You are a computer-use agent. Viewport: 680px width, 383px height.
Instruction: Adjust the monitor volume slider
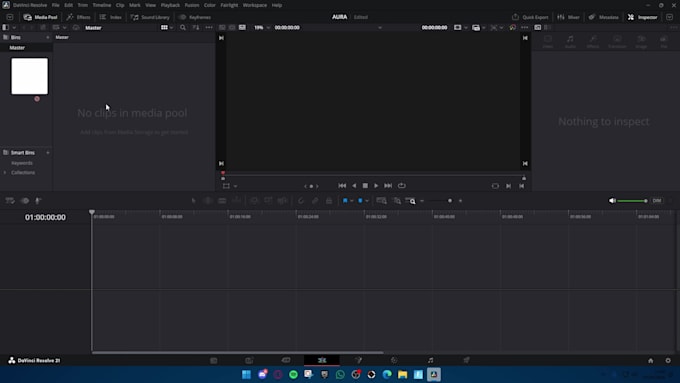pyautogui.click(x=632, y=201)
